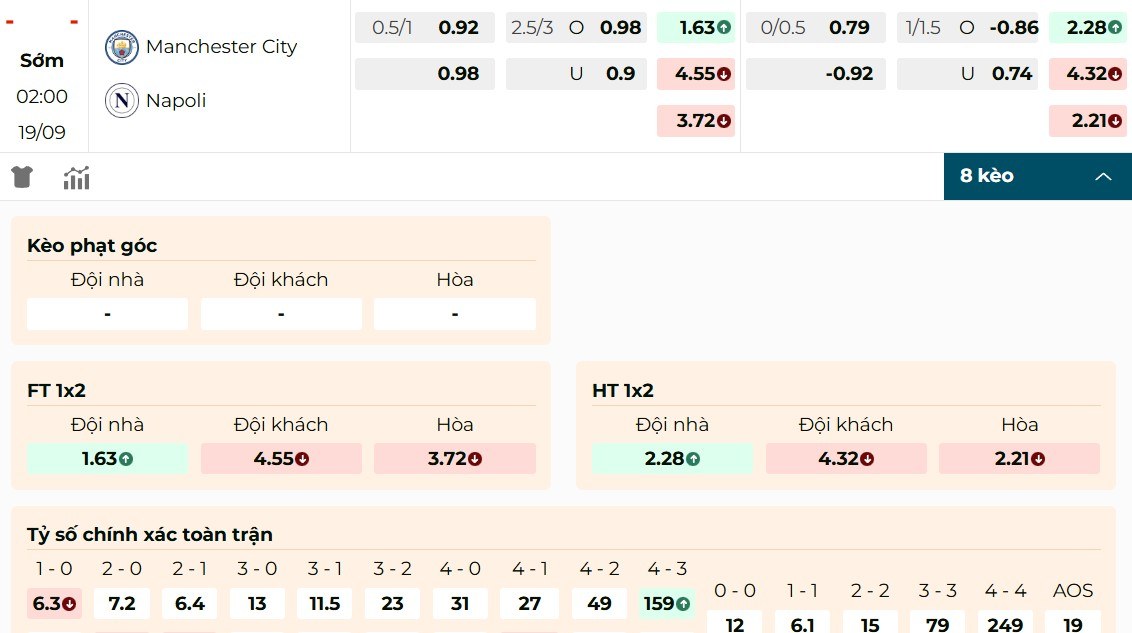Select the lineup shirt icon
Viewport: 1132px width, 633px height.
21,176
